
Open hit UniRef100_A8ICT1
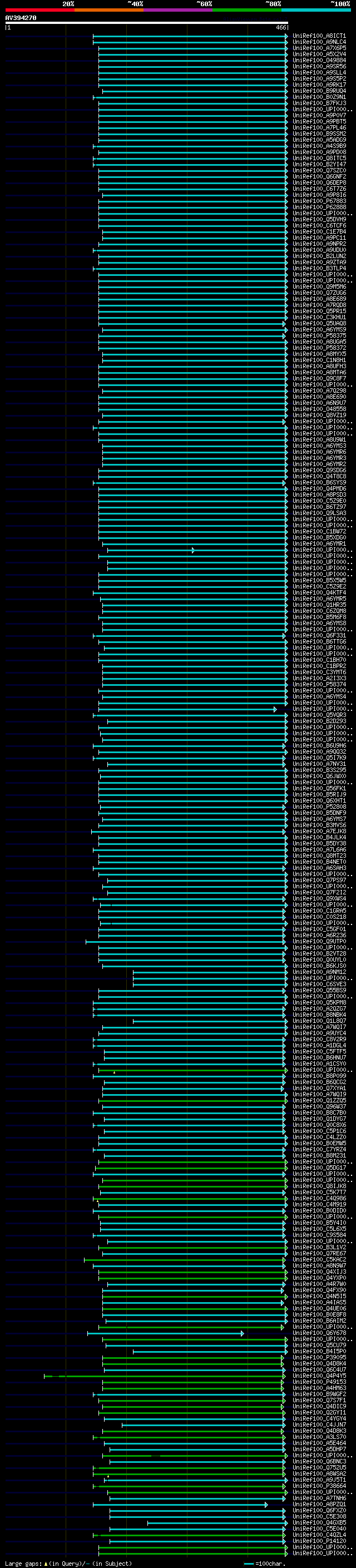pyautogui.click(x=319, y=36)
